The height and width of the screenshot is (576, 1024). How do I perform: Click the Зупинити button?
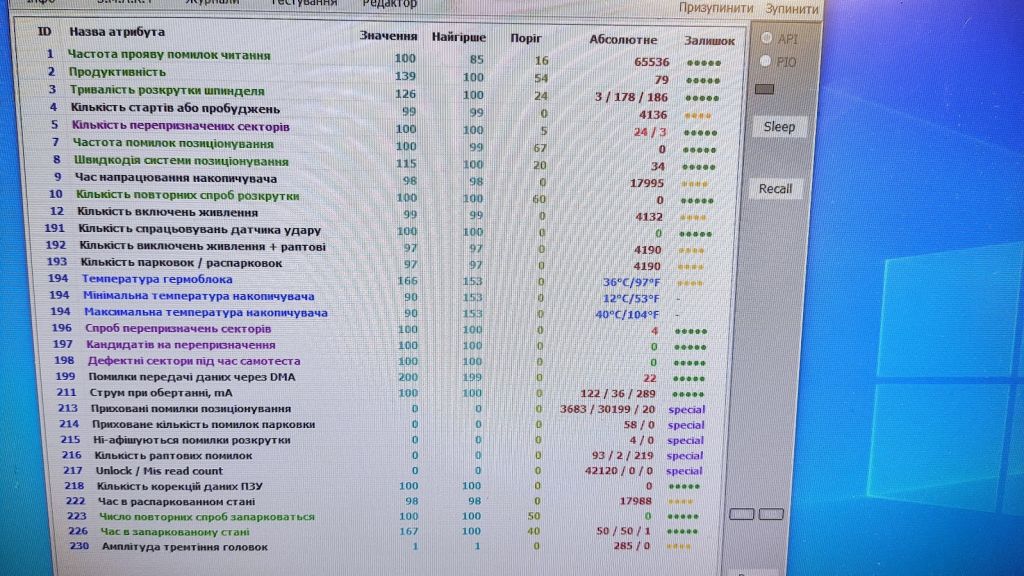[x=792, y=8]
